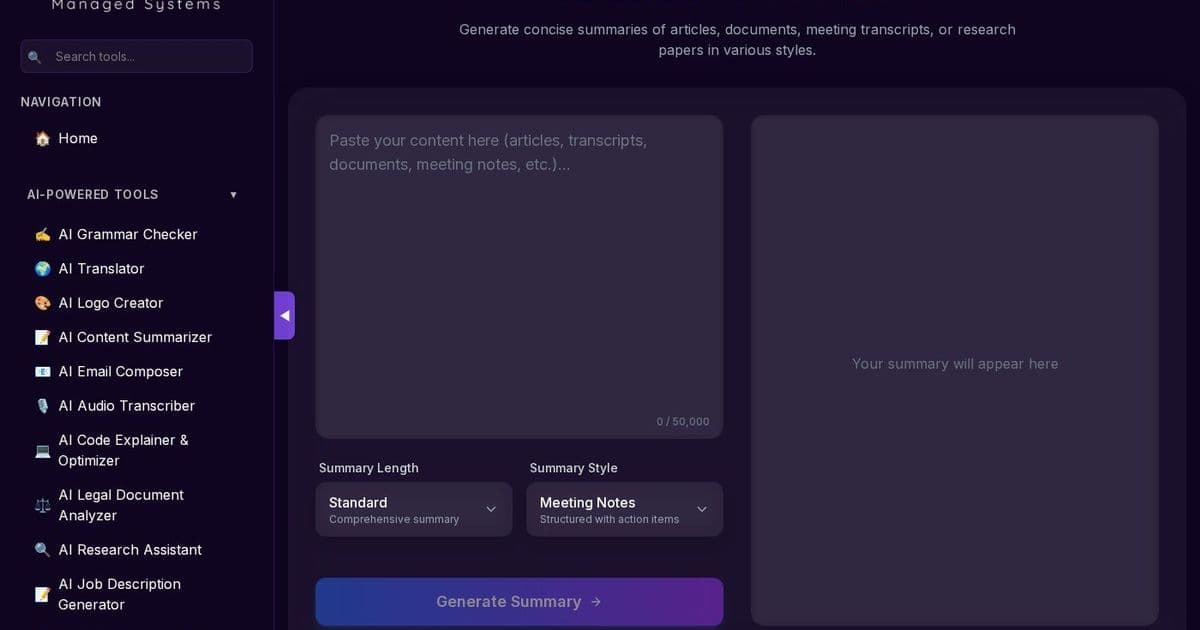Viewport: 1200px width, 630px height.
Task: Open the AI Logo Creator palette icon
Action: 42,302
